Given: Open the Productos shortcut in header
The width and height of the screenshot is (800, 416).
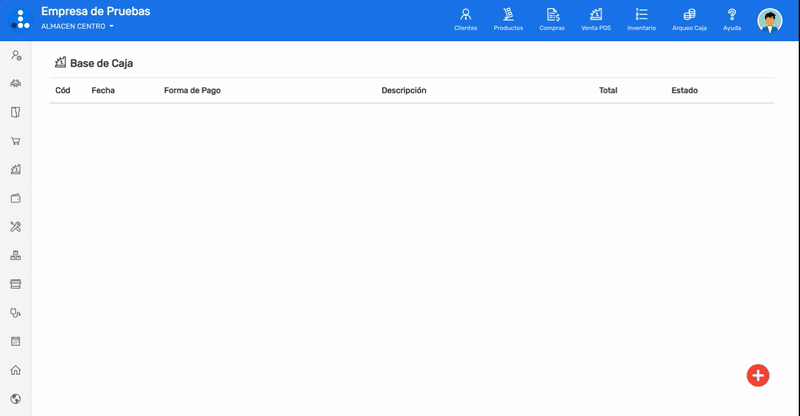Looking at the screenshot, I should coord(508,20).
